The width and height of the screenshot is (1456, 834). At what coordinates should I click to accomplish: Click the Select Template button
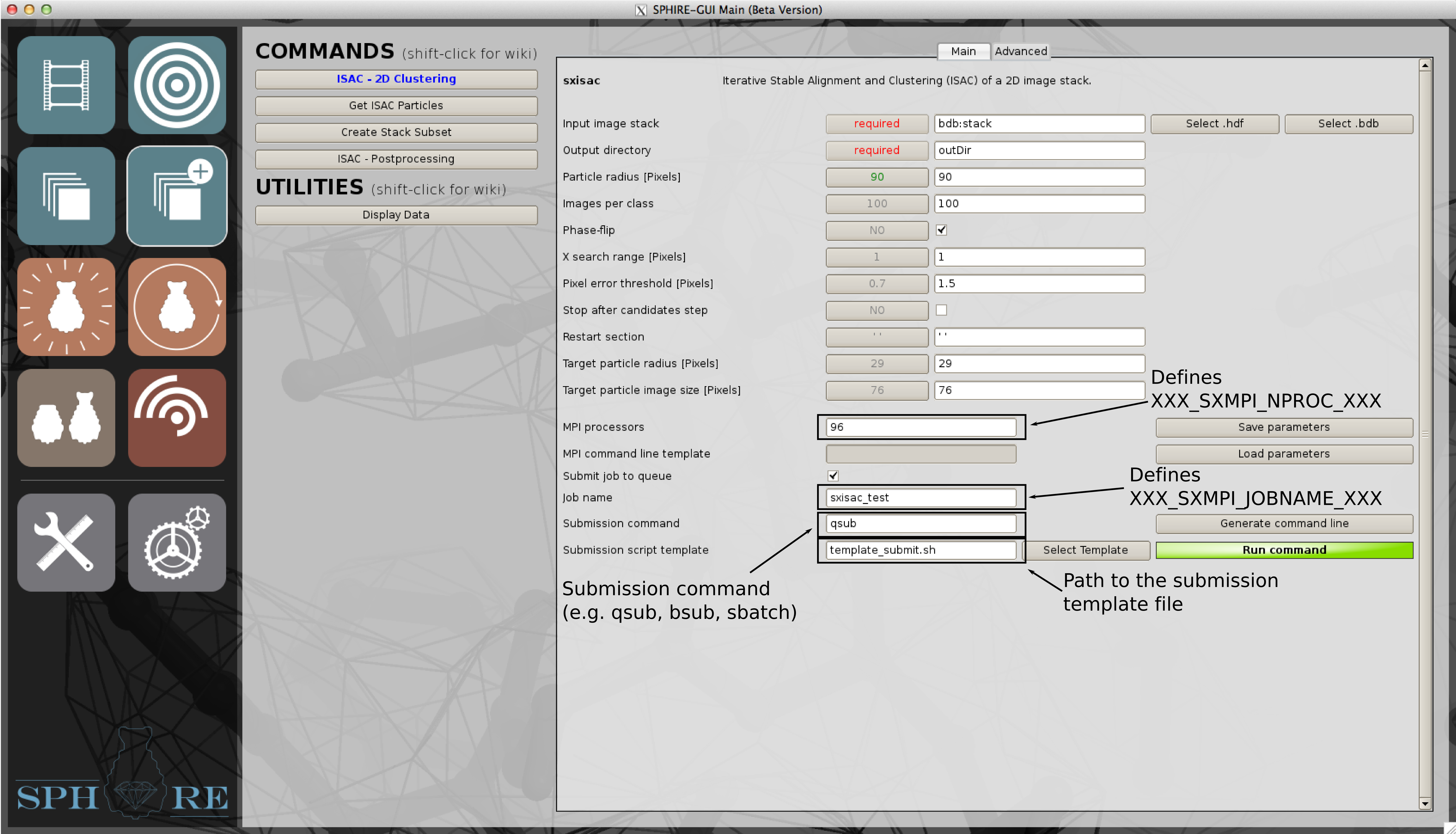click(1086, 550)
